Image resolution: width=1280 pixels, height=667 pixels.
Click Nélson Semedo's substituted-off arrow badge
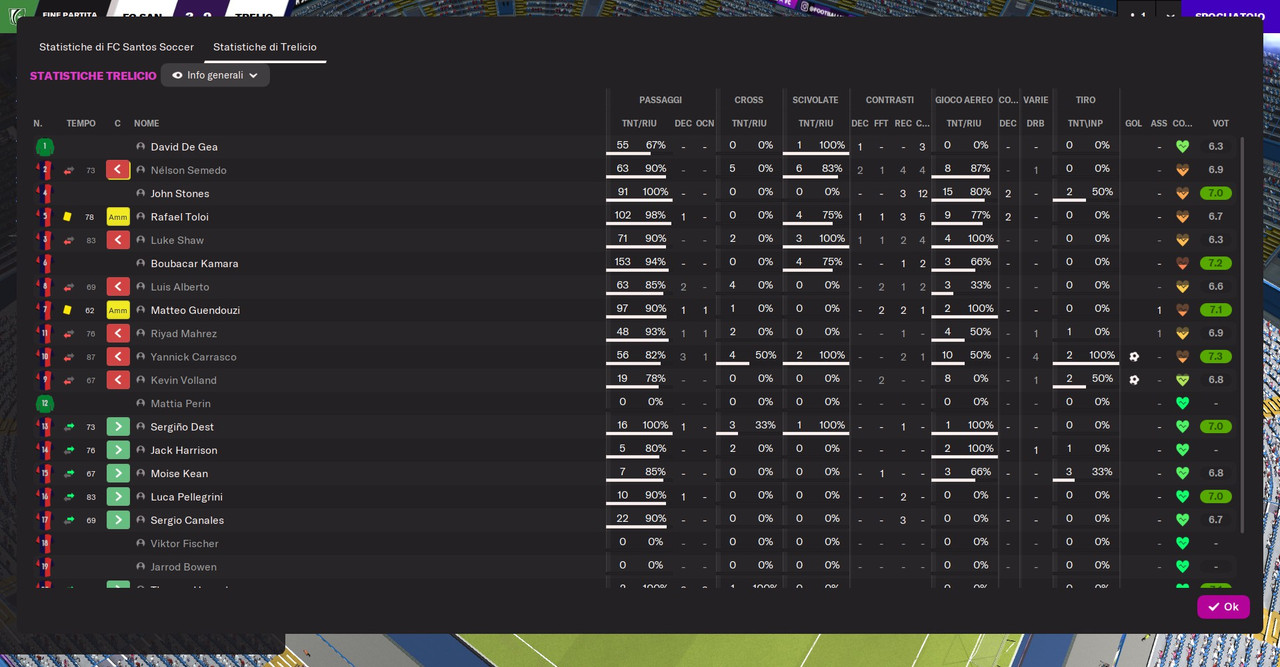click(x=118, y=170)
